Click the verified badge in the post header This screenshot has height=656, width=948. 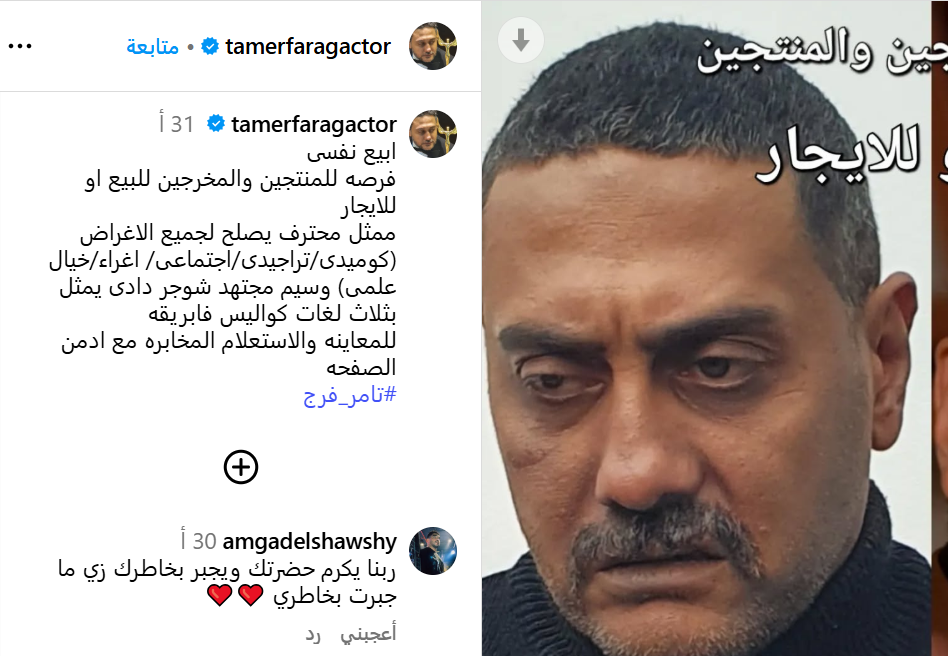coord(209,47)
